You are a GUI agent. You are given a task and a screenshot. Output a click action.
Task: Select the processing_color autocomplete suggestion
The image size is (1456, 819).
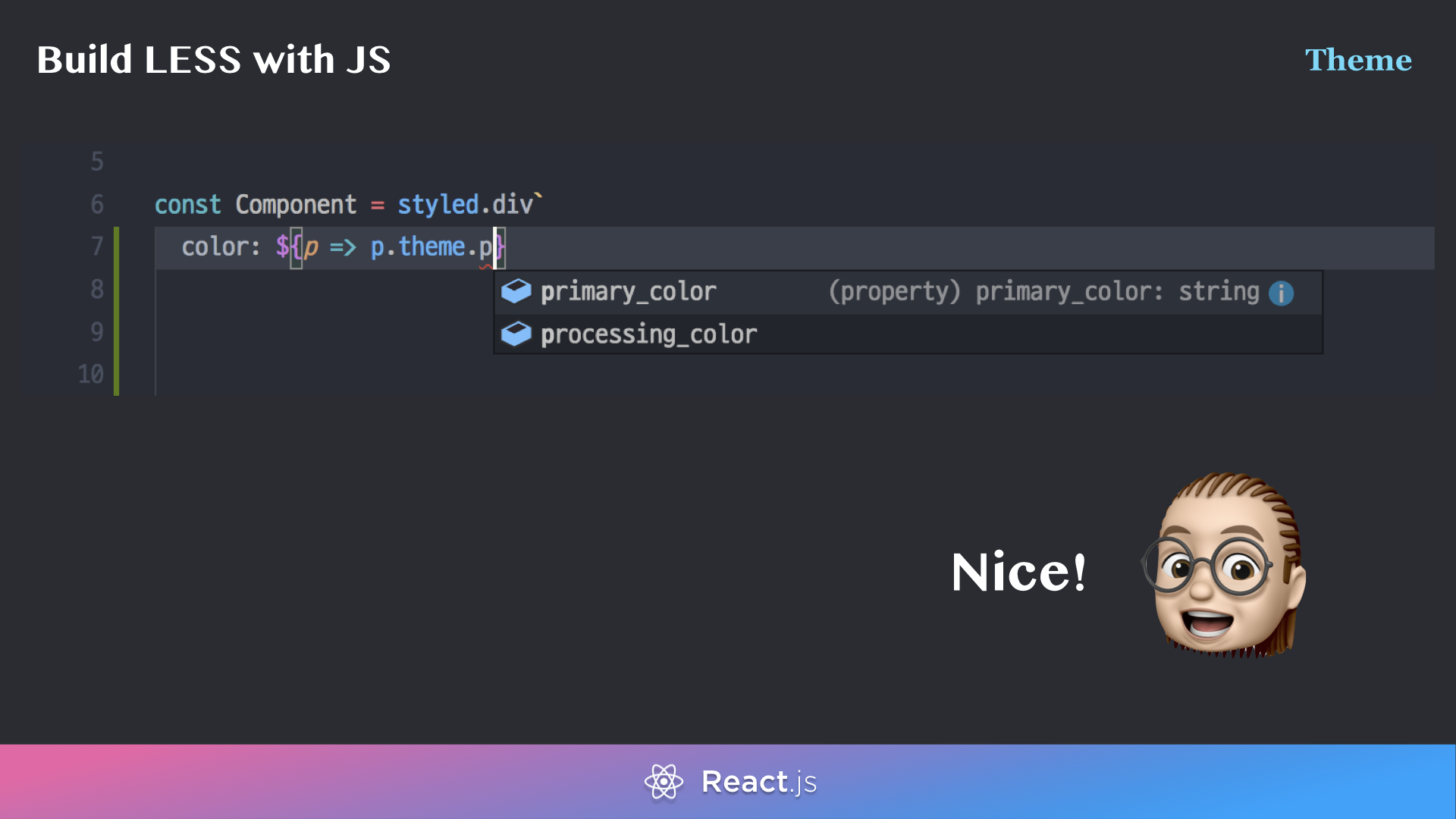pos(648,334)
